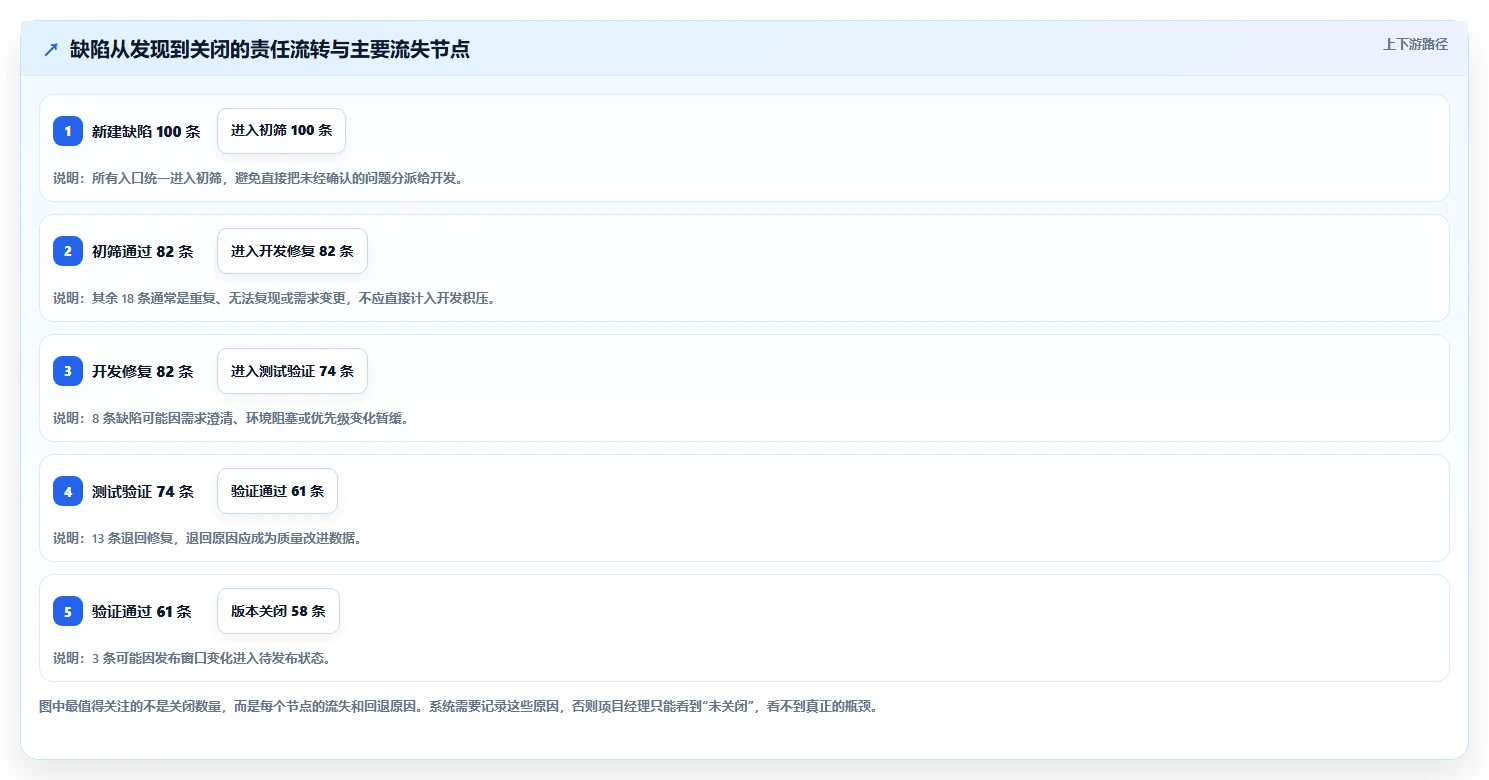1489x780 pixels.
Task: Click the 验证通过 61 条 chip button
Action: [x=277, y=491]
